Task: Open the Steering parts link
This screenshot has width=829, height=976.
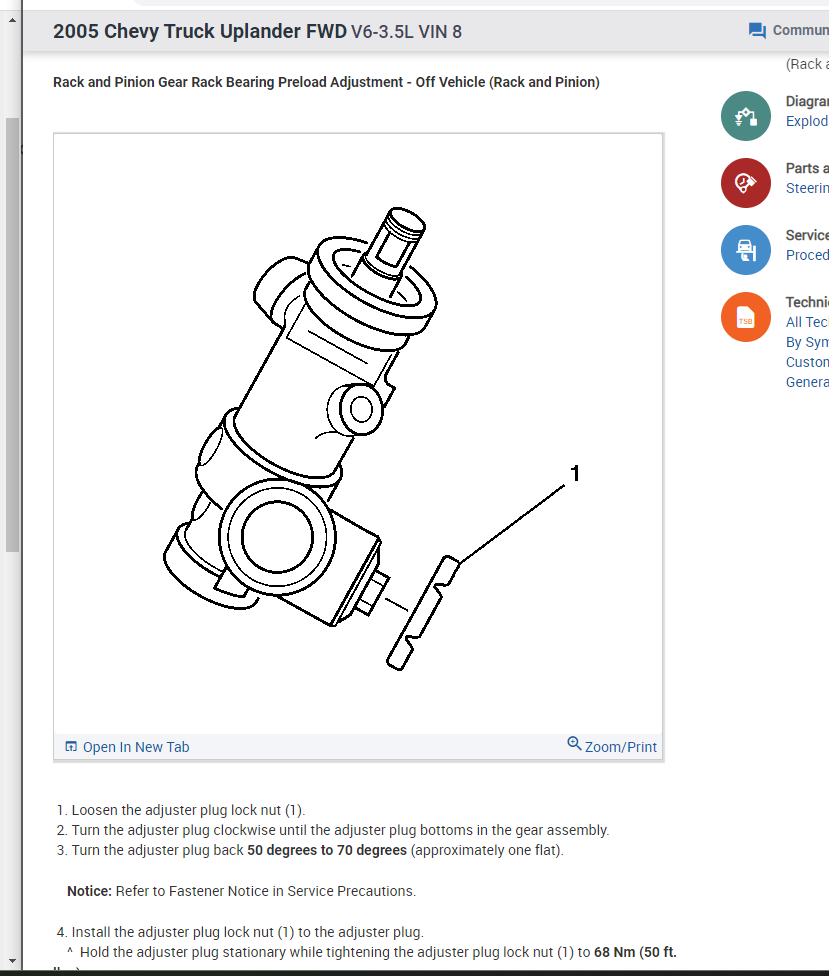Action: coord(807,188)
